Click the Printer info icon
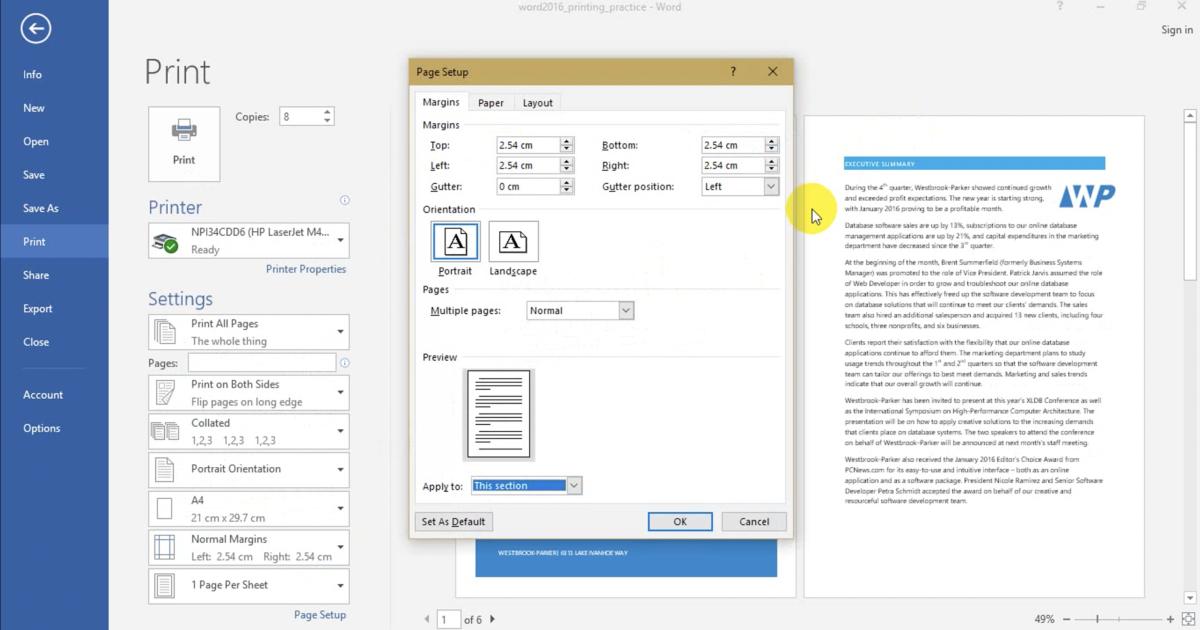 coord(345,200)
